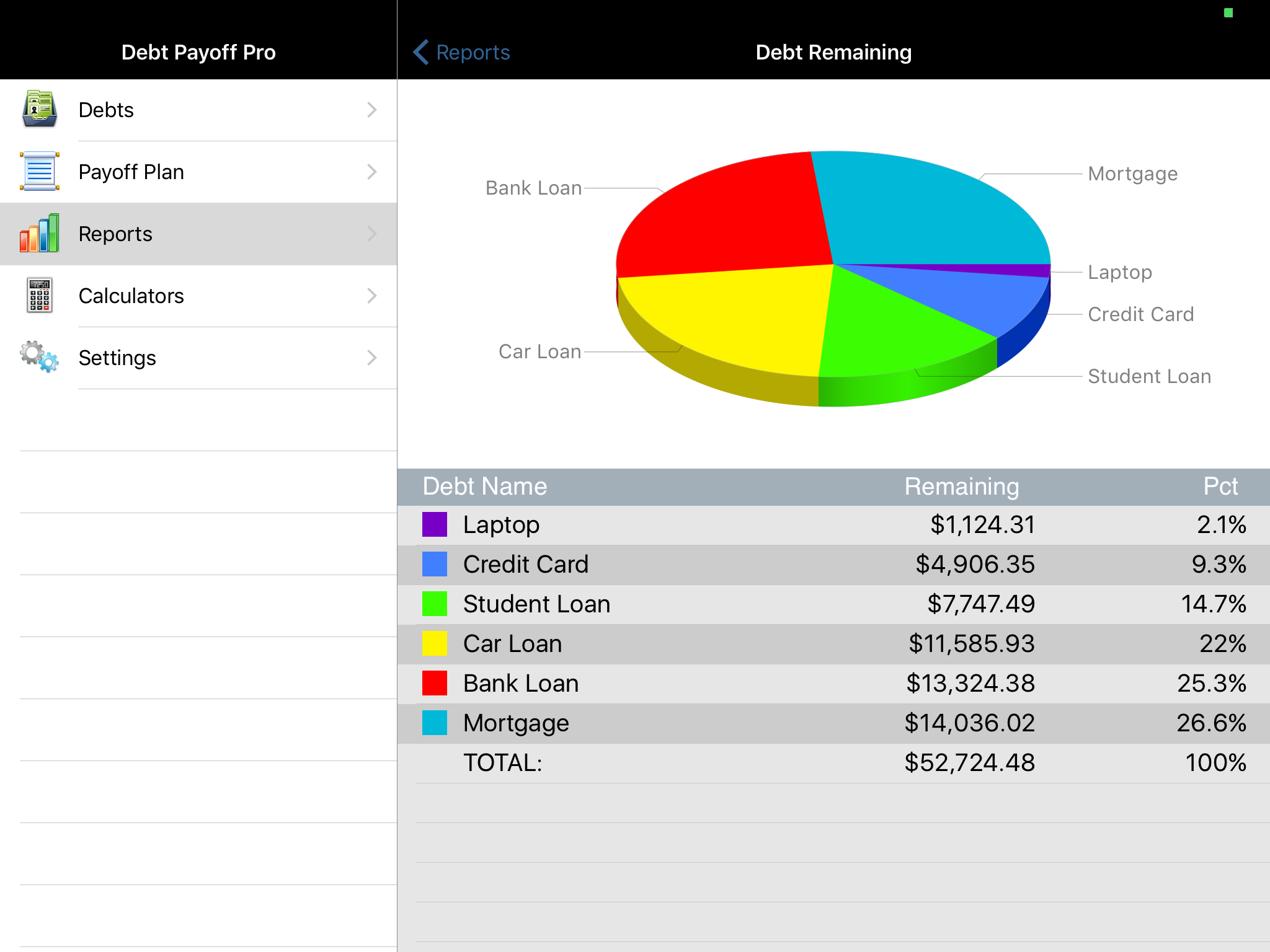Open the Settings menu item

pos(117,358)
